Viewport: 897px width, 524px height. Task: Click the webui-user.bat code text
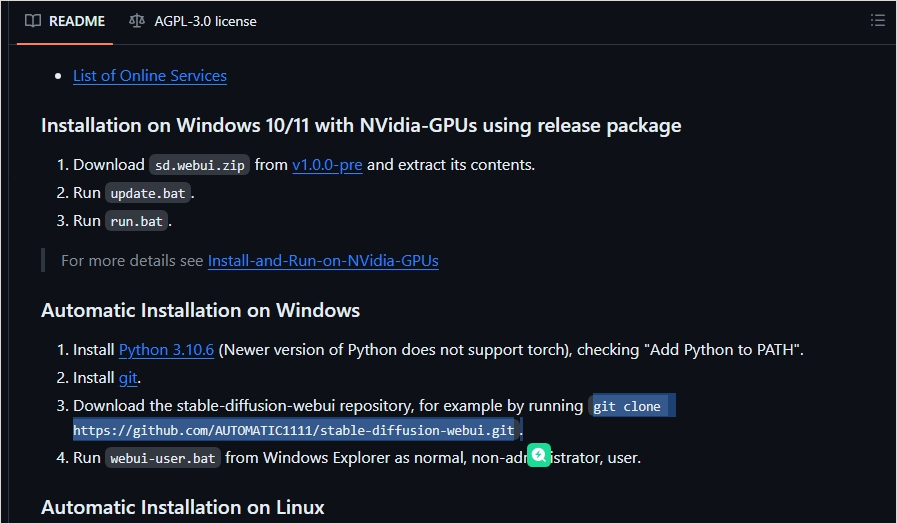[x=162, y=458]
